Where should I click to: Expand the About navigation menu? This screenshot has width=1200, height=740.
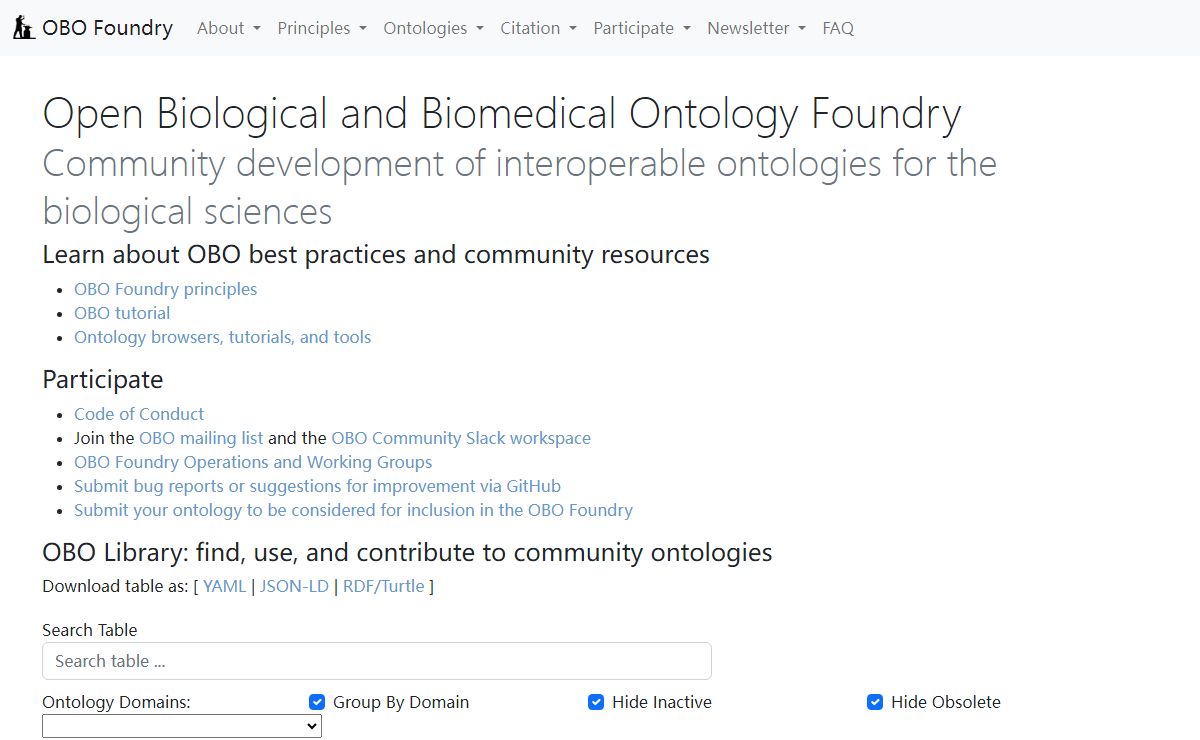(228, 28)
